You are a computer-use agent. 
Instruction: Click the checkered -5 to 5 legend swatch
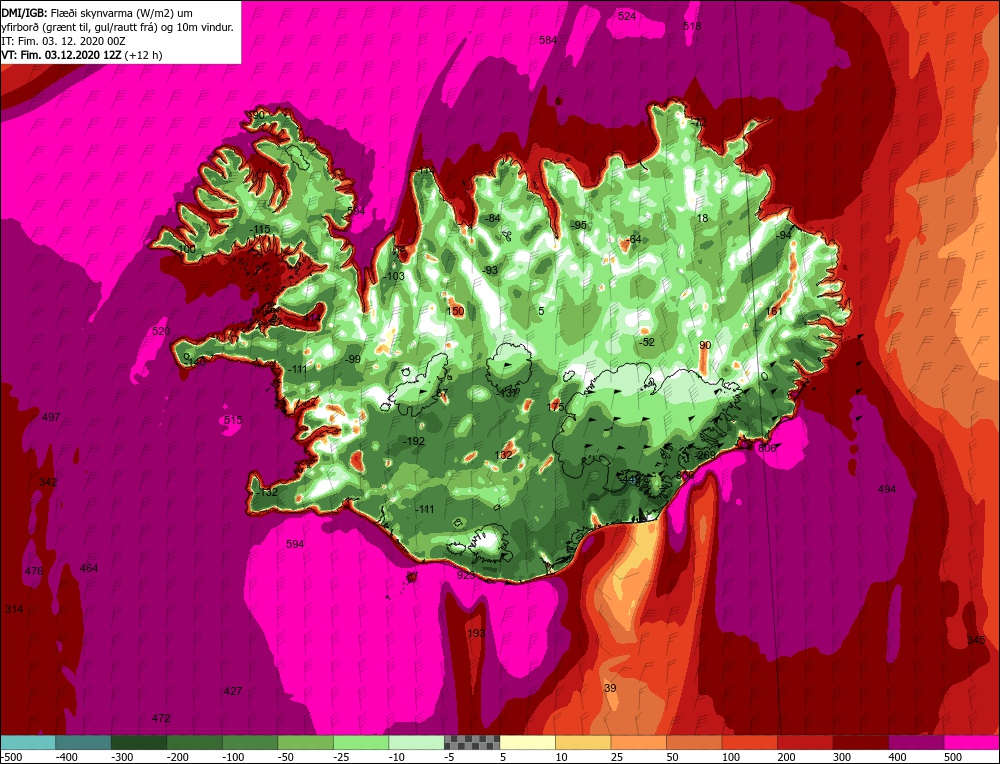[x=472, y=742]
